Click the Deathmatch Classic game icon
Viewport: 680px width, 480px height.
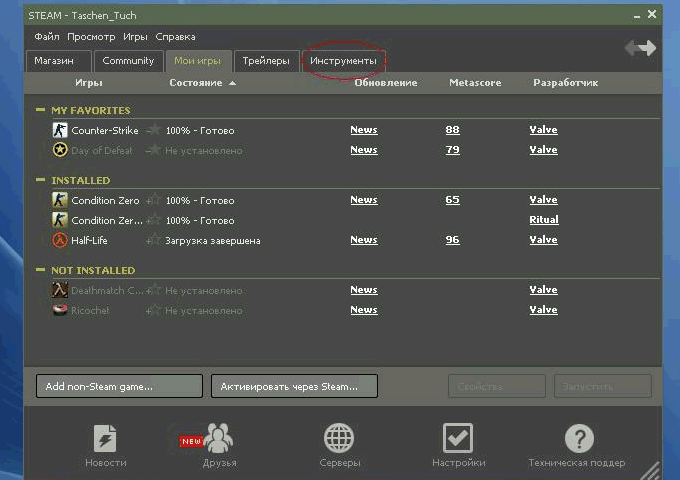click(x=60, y=290)
